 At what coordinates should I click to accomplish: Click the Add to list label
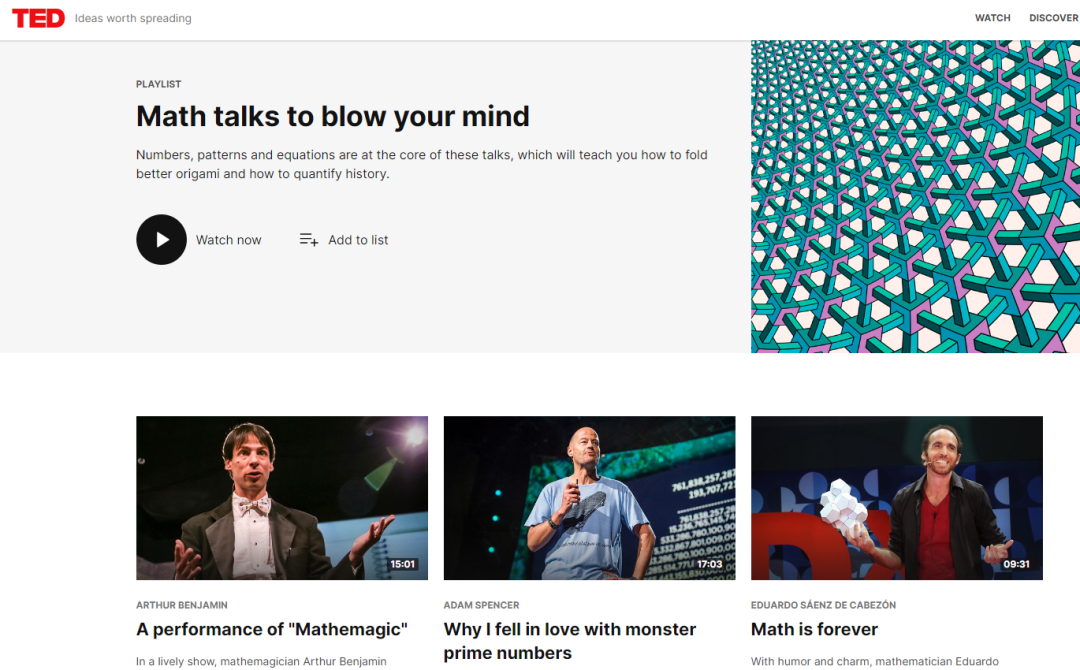pyautogui.click(x=358, y=240)
